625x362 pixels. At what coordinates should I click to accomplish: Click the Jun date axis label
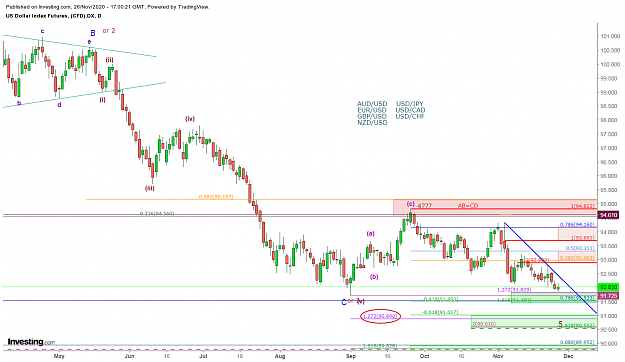pyautogui.click(x=129, y=356)
